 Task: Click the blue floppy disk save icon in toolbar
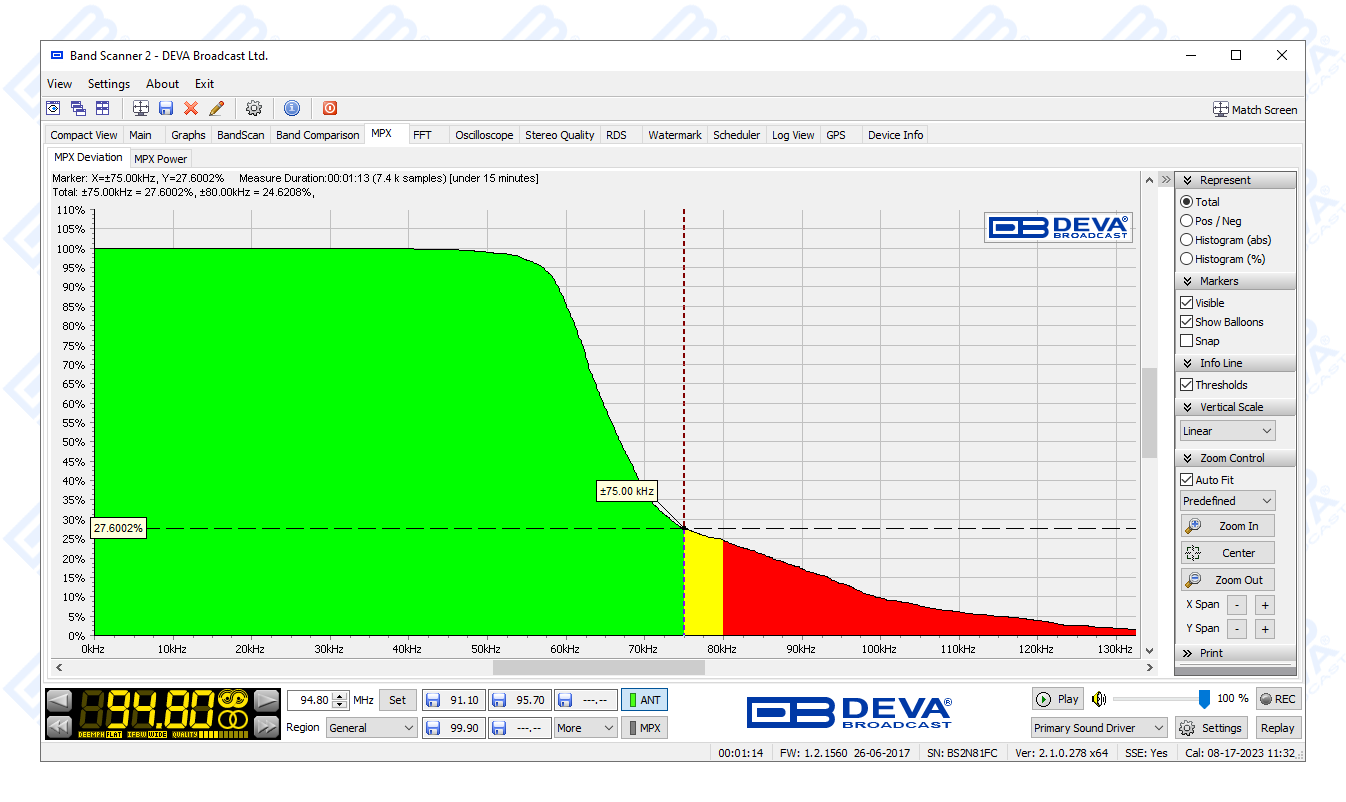tap(166, 108)
